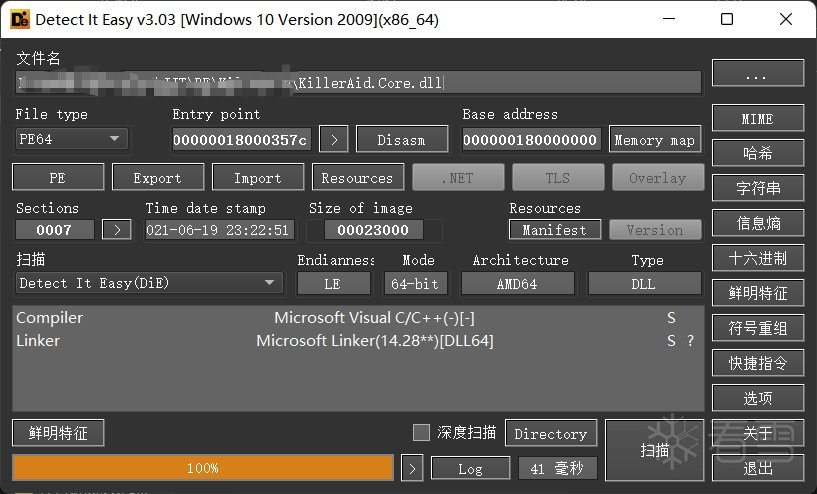Viewport: 817px width, 494px height.
Task: Click the arrow beside the progress bar
Action: 412,468
